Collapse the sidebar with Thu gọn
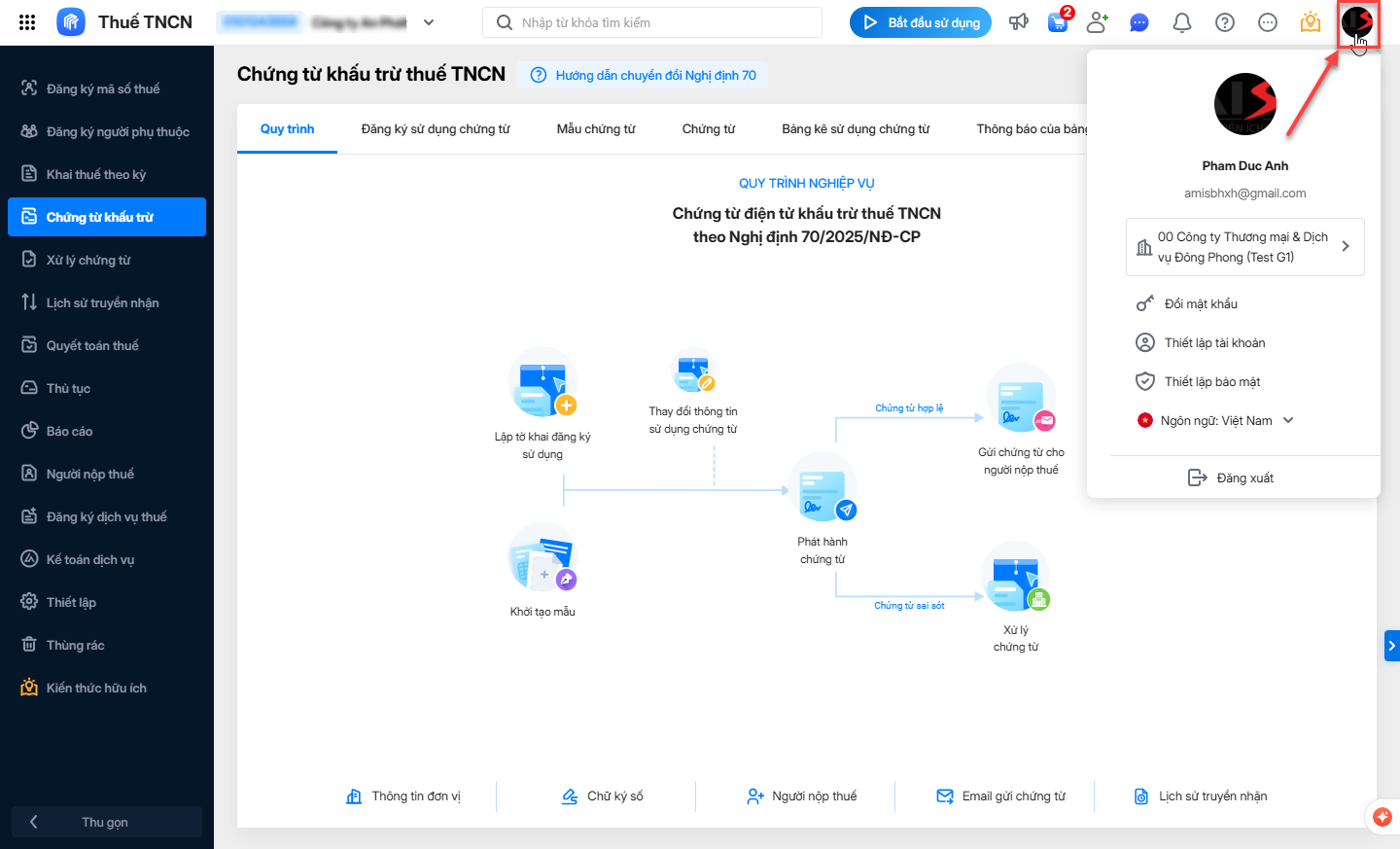Screen dimensions: 1400x849 tap(107, 822)
